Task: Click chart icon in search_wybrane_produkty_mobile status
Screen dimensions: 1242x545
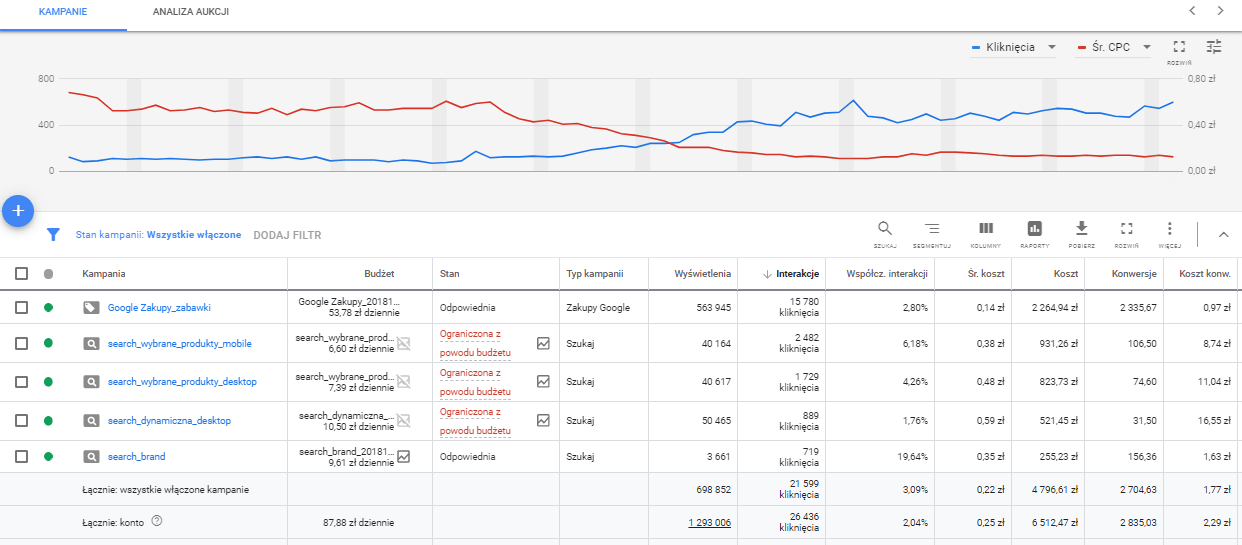Action: [x=543, y=343]
